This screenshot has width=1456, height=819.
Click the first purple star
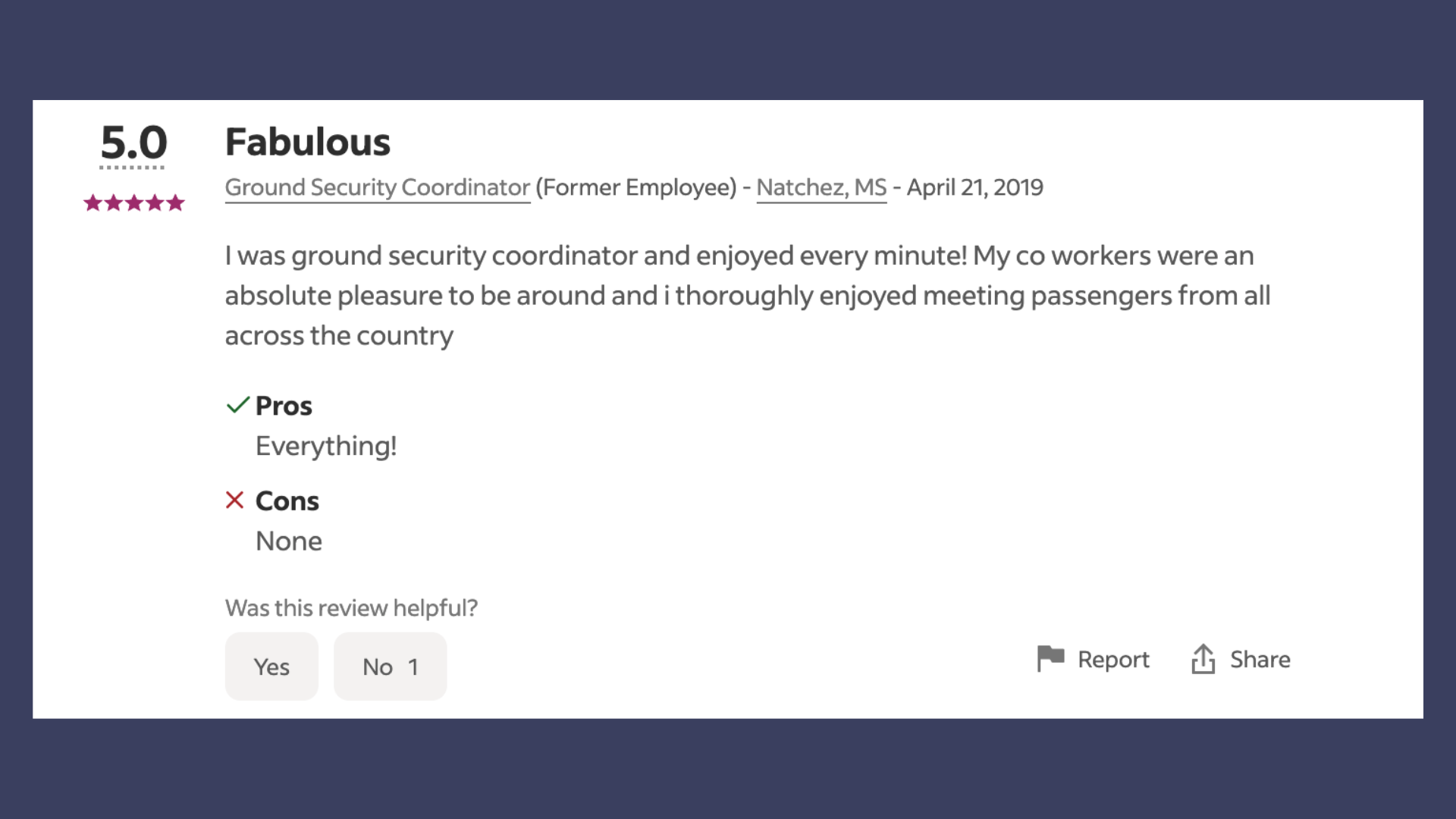[x=93, y=202]
